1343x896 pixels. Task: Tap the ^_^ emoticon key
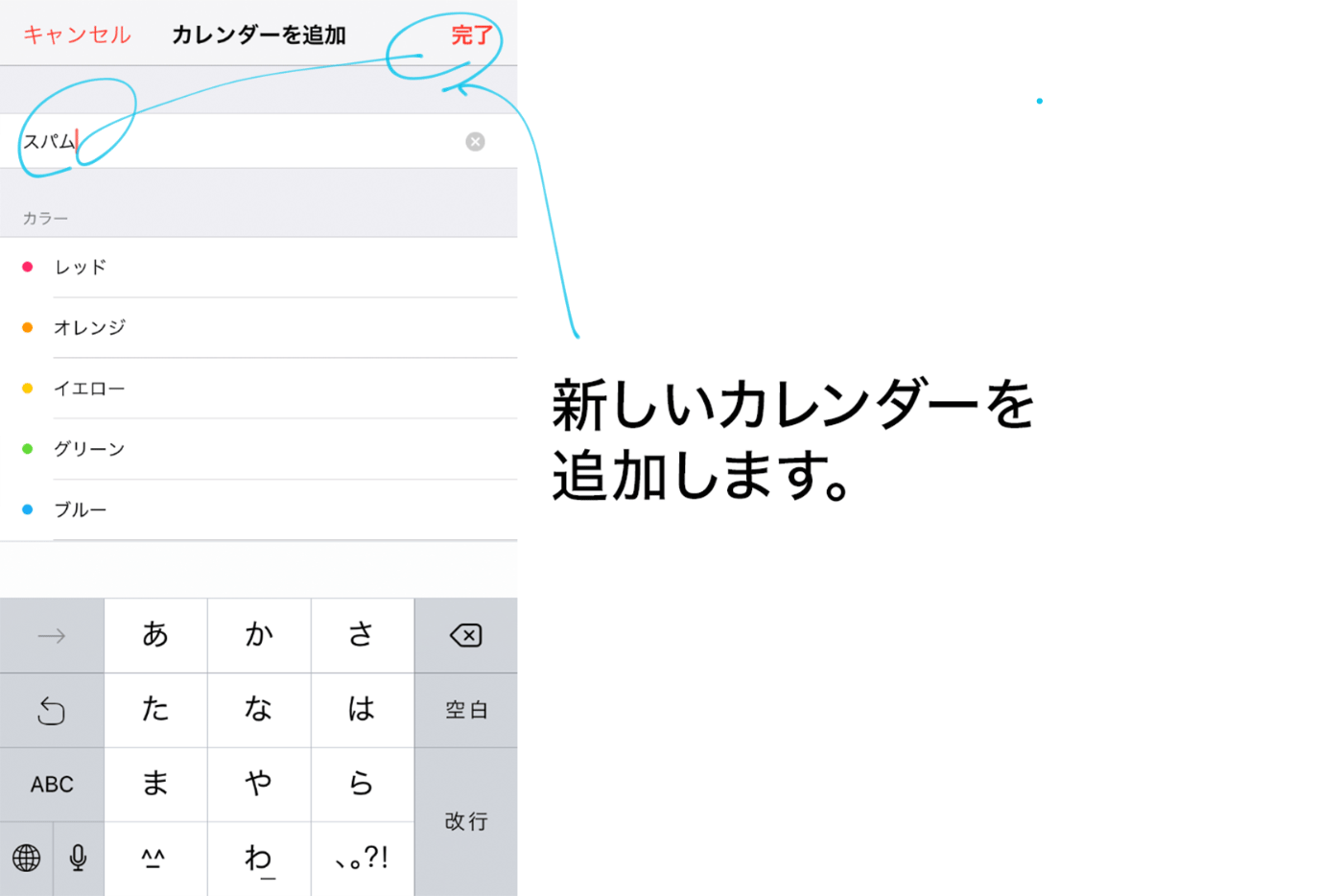[x=155, y=858]
